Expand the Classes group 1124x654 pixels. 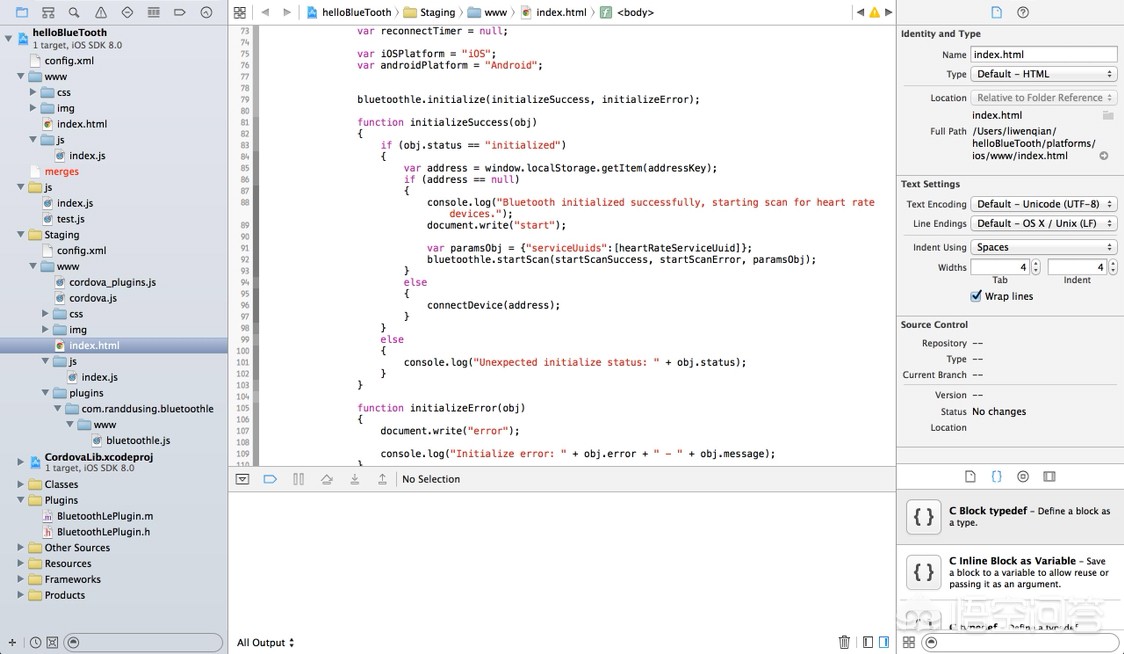coord(21,484)
